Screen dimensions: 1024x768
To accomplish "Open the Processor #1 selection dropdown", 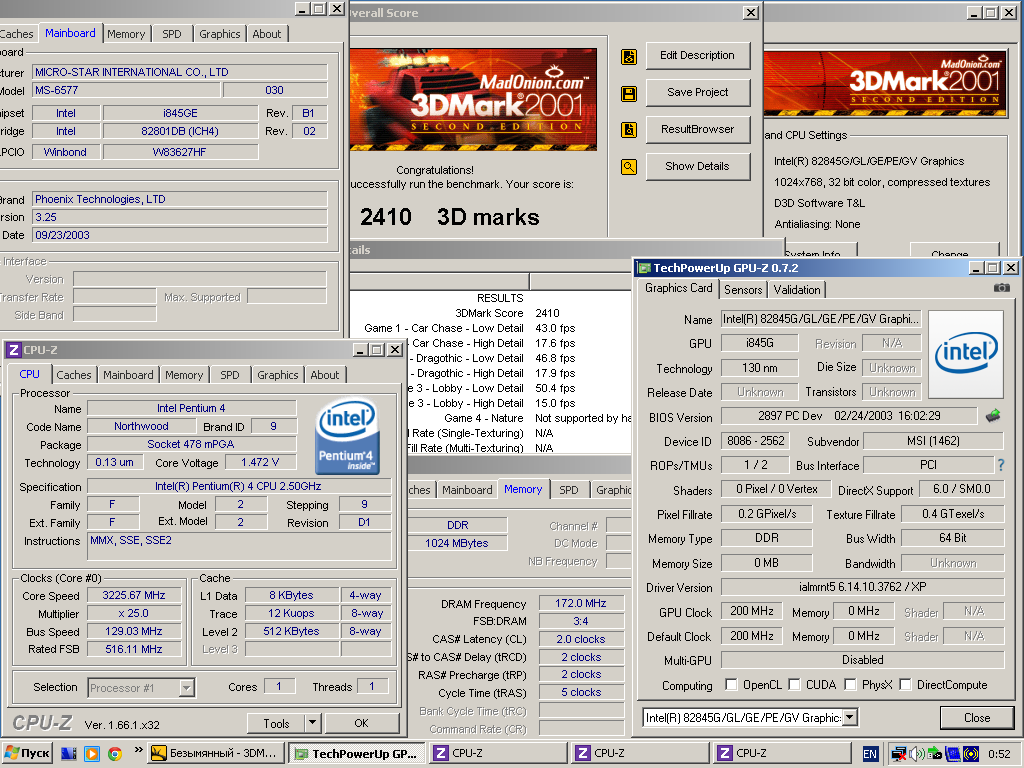I will pos(187,687).
